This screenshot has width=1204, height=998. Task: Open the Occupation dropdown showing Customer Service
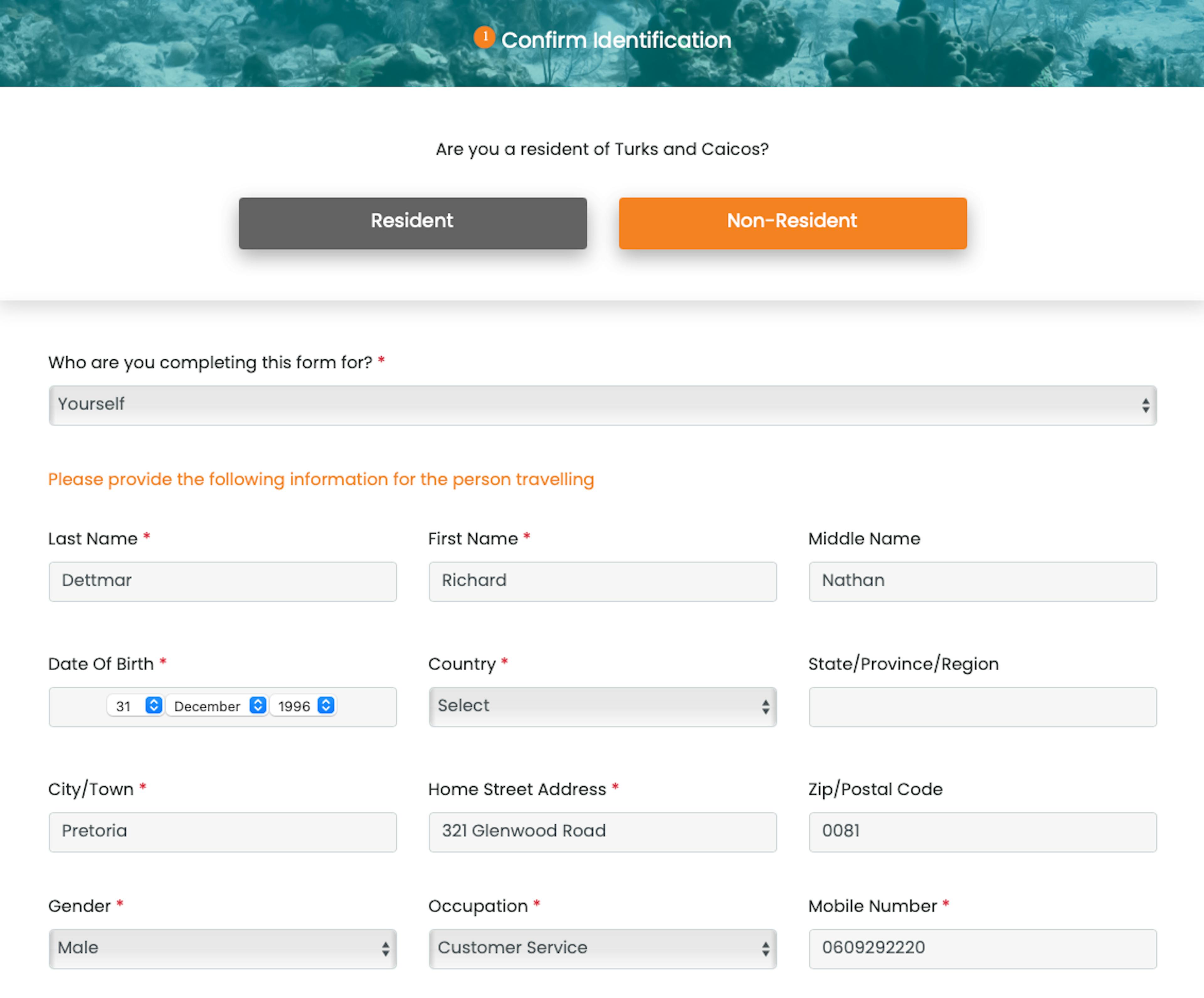603,949
